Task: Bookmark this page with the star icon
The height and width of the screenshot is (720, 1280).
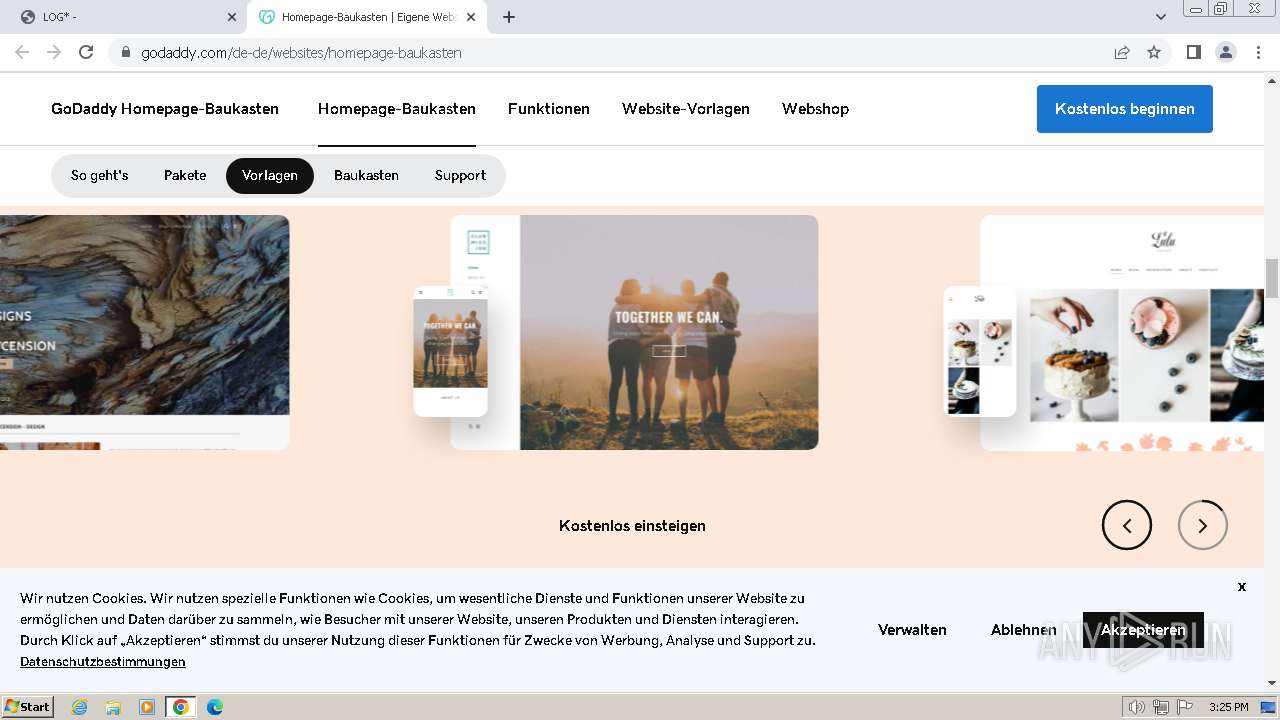Action: (1154, 52)
